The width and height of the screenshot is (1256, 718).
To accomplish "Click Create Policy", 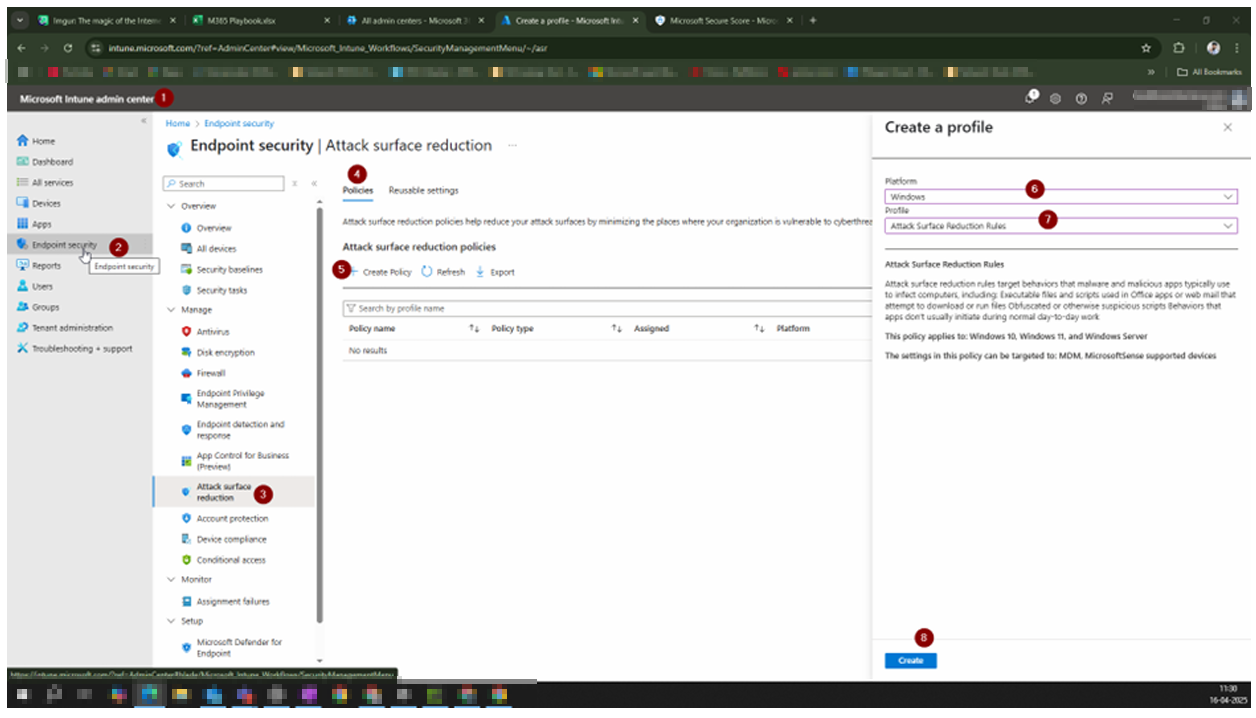I will point(379,272).
